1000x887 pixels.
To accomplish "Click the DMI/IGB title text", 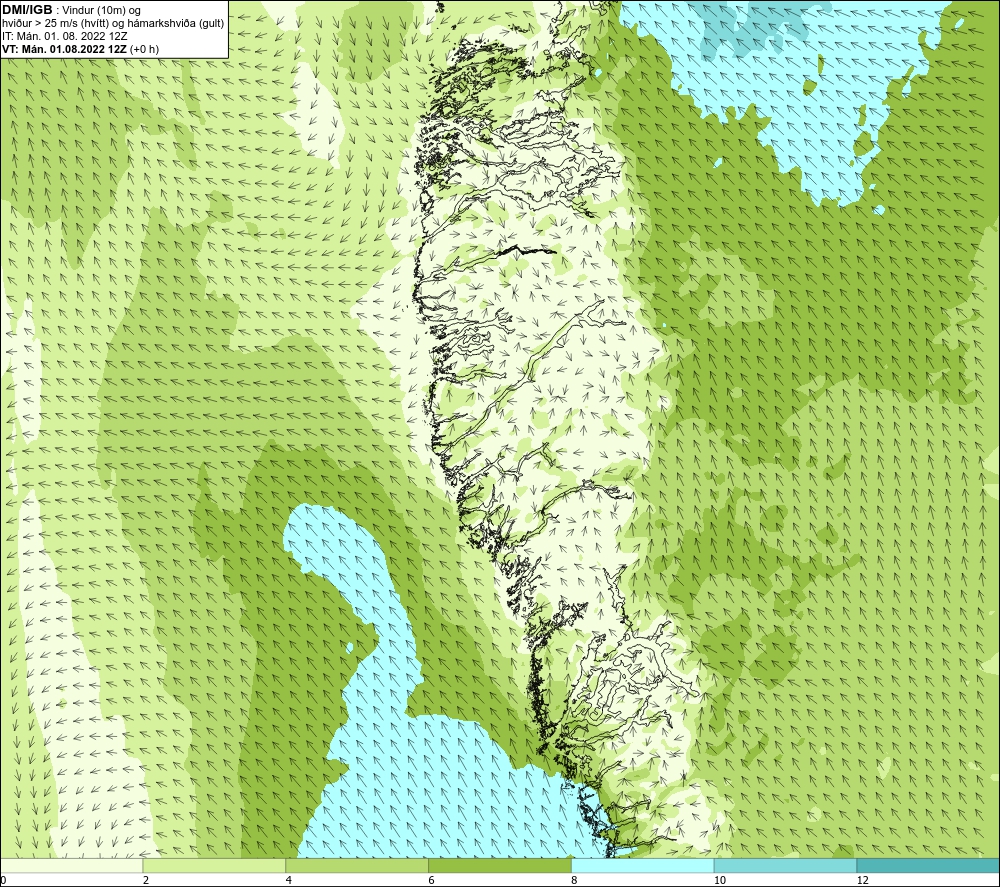I will 27,10.
